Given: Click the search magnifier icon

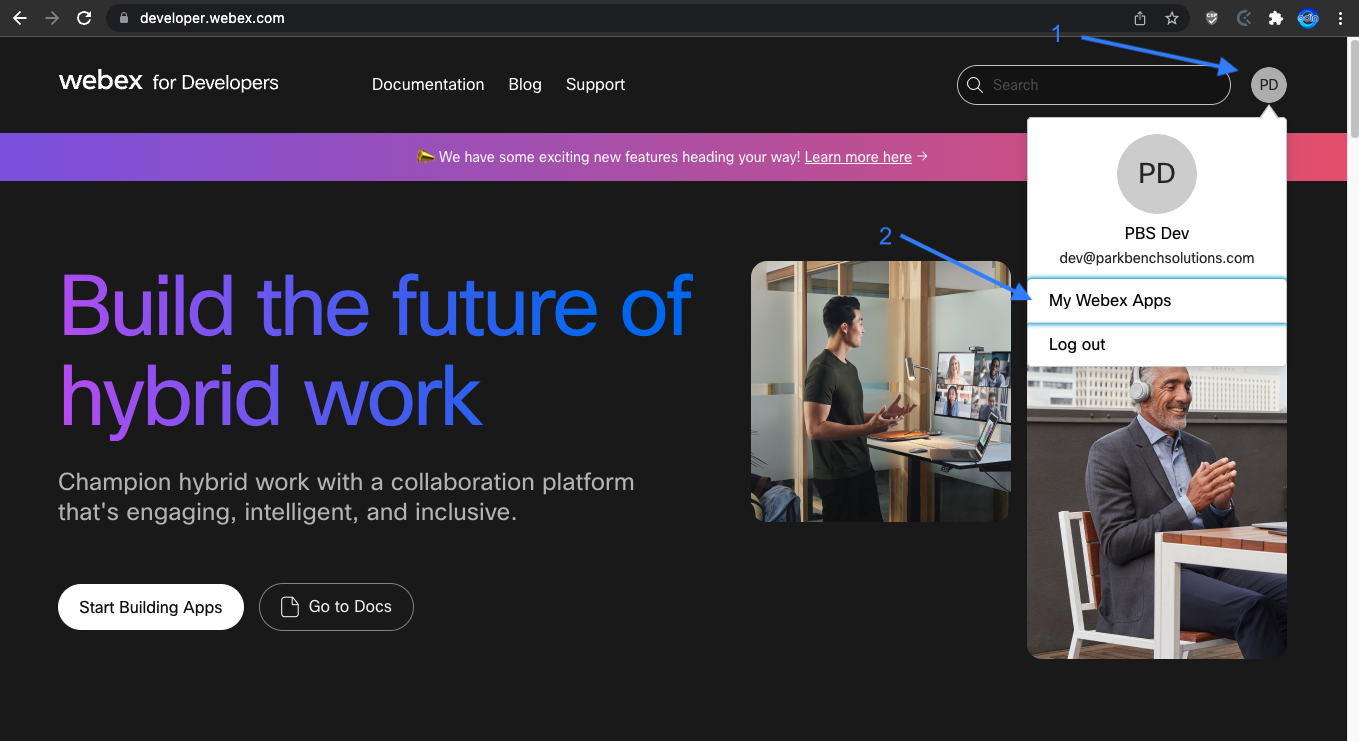Looking at the screenshot, I should coord(975,85).
